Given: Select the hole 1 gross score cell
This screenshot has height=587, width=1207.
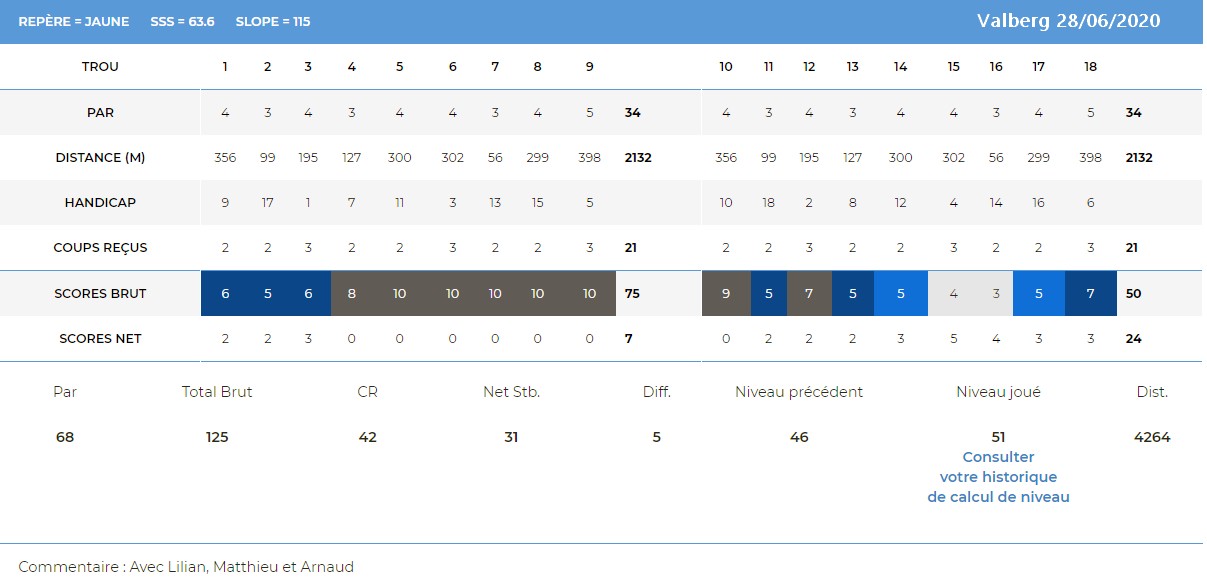Looking at the screenshot, I should pos(225,293).
